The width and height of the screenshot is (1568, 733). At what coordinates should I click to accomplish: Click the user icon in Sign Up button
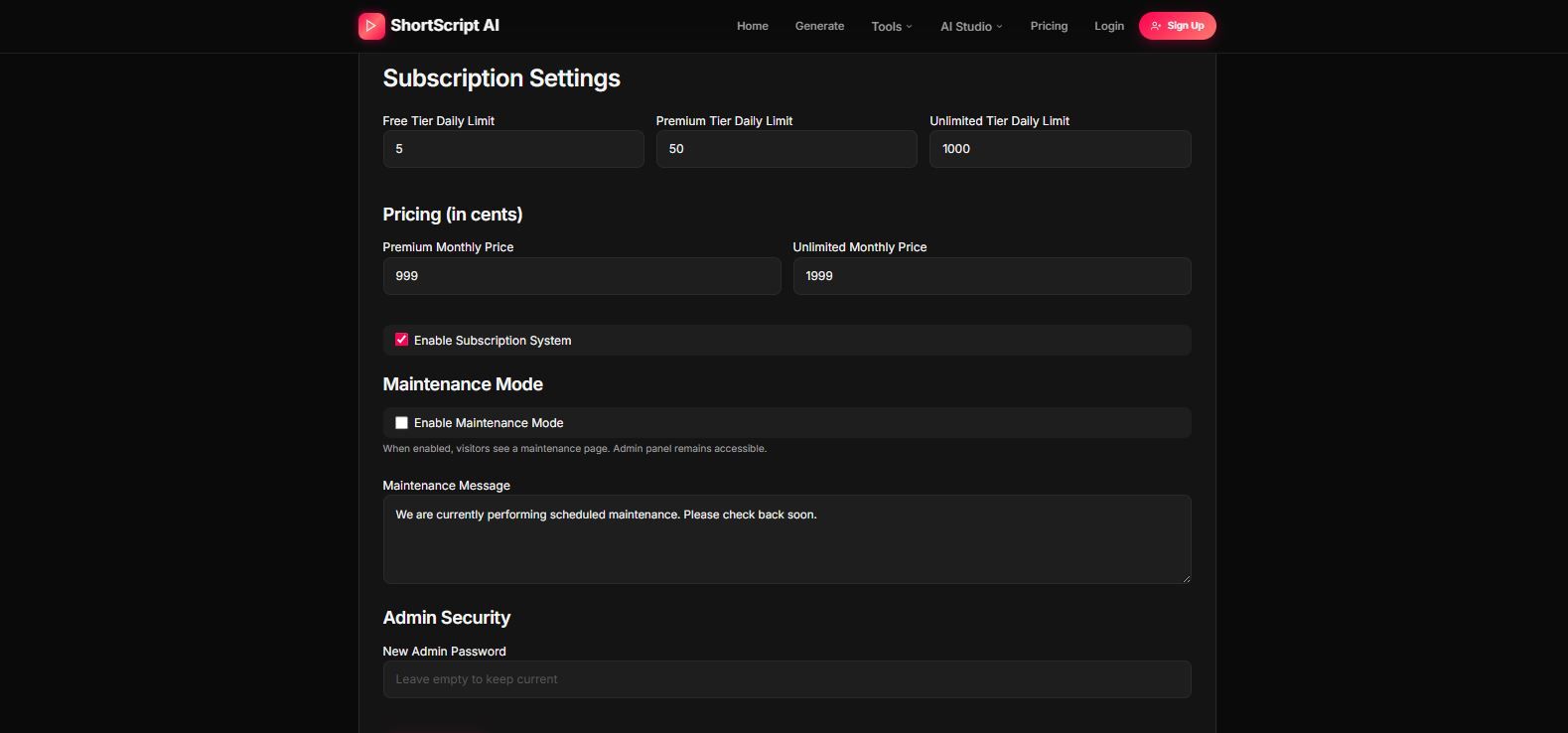tap(1156, 26)
